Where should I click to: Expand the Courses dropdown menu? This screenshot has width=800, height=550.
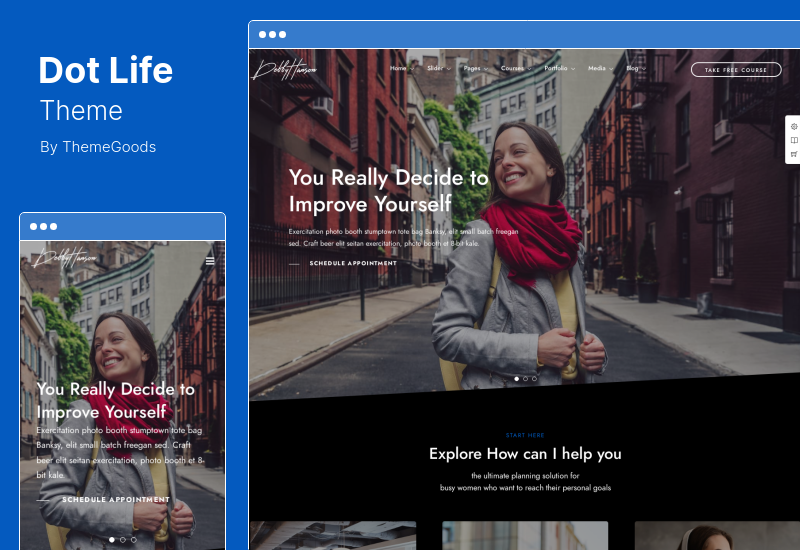515,69
